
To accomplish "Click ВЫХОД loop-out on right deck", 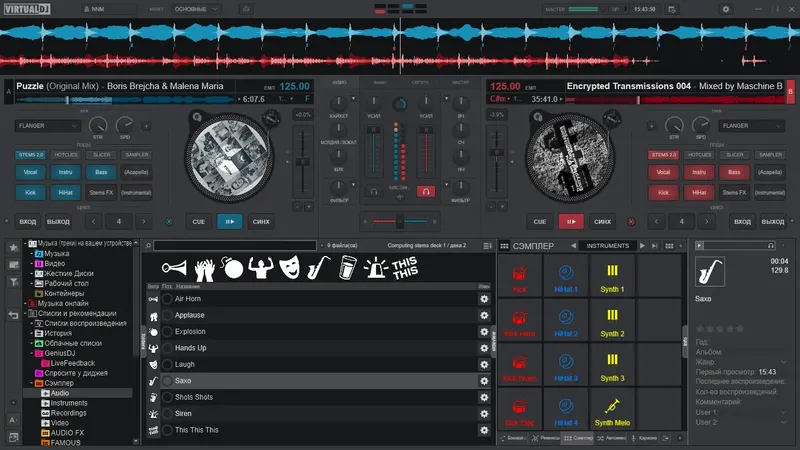I will 772,222.
